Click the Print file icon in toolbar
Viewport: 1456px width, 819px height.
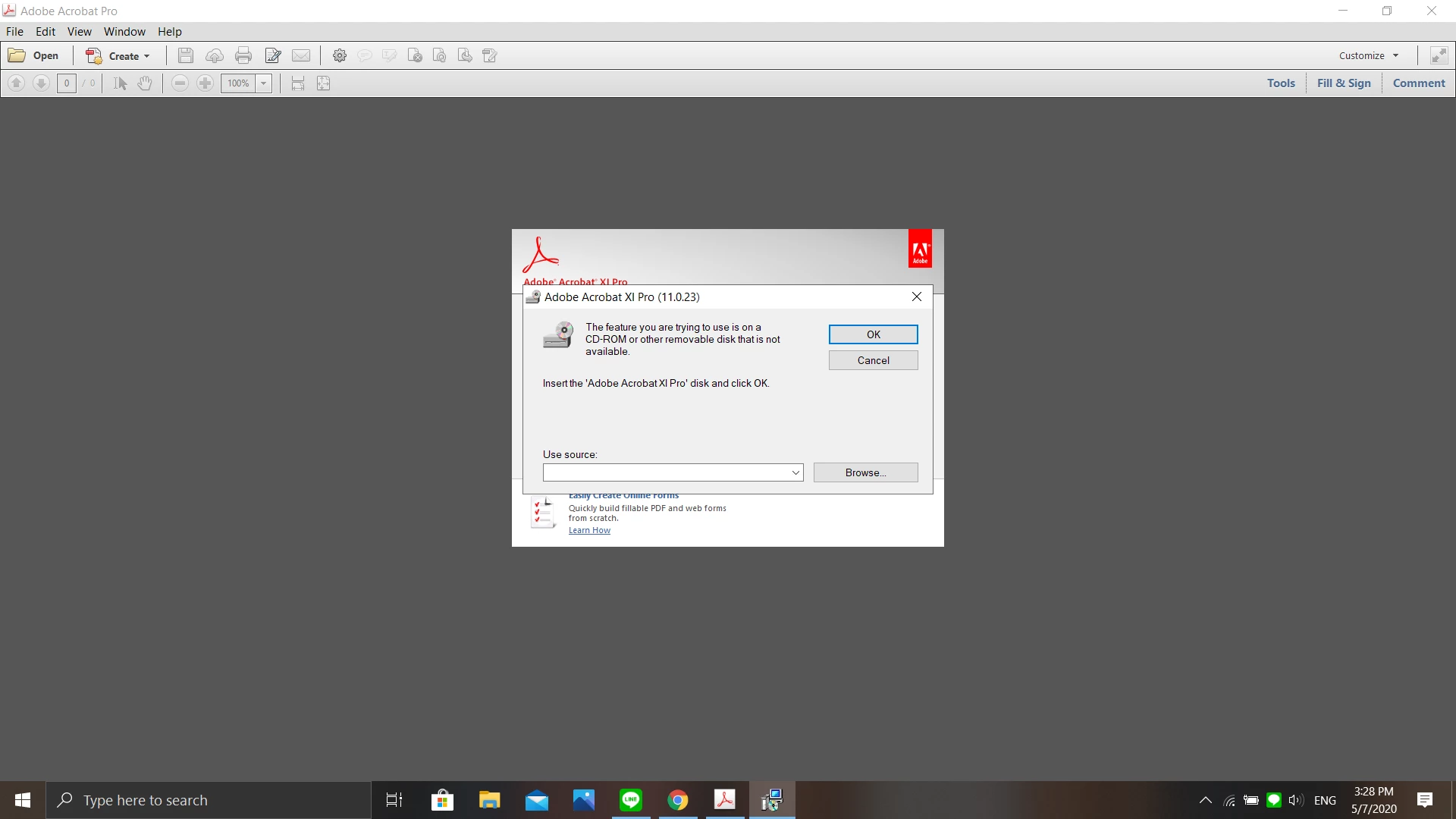click(243, 55)
